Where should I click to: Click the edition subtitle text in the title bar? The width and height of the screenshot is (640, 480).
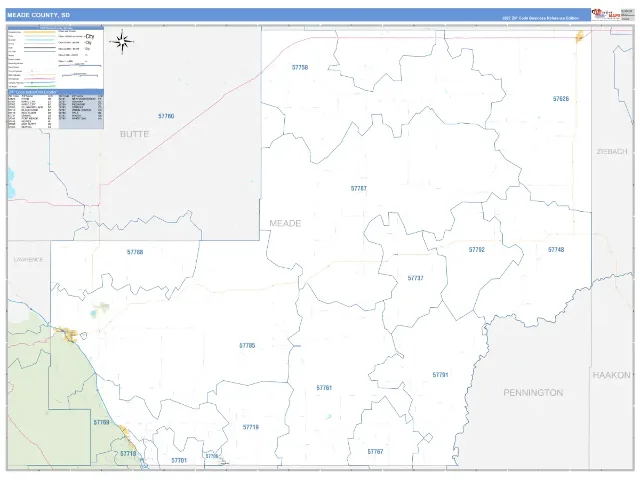click(540, 18)
